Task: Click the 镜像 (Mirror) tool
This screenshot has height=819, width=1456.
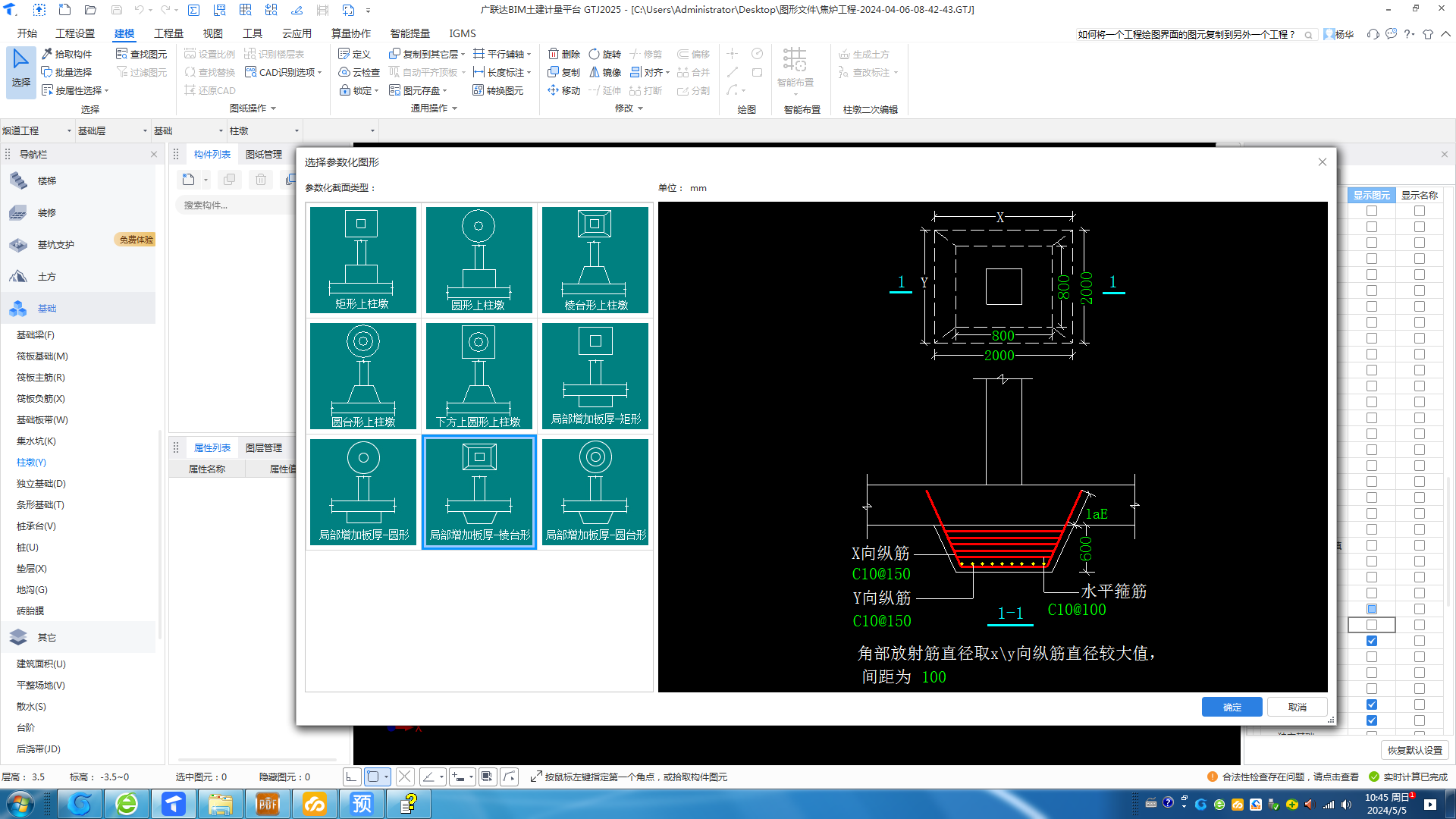Action: tap(605, 72)
